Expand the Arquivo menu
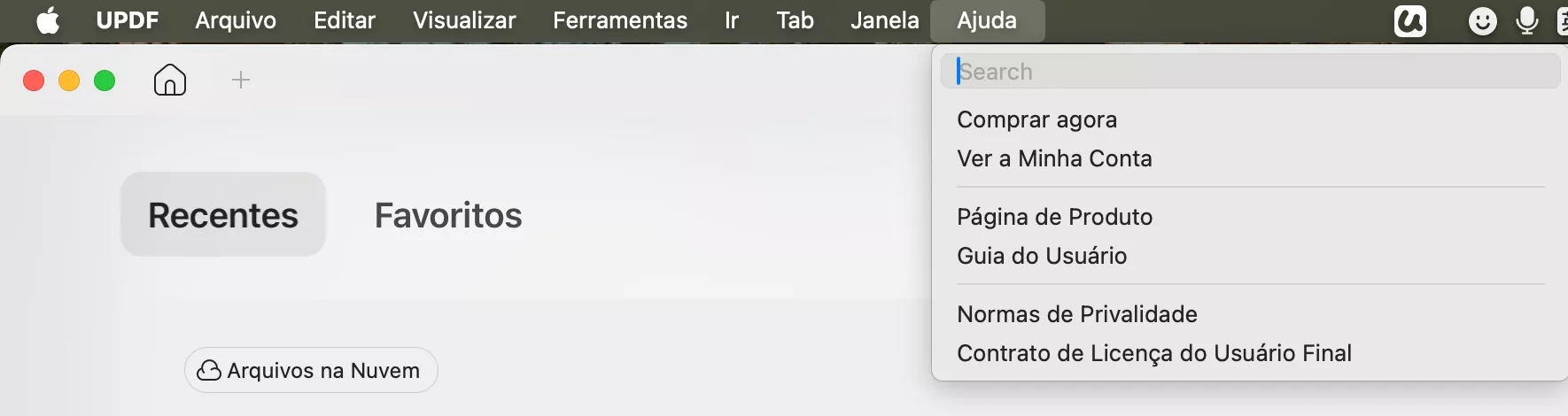Screen dimensions: 1568x416 click(236, 20)
